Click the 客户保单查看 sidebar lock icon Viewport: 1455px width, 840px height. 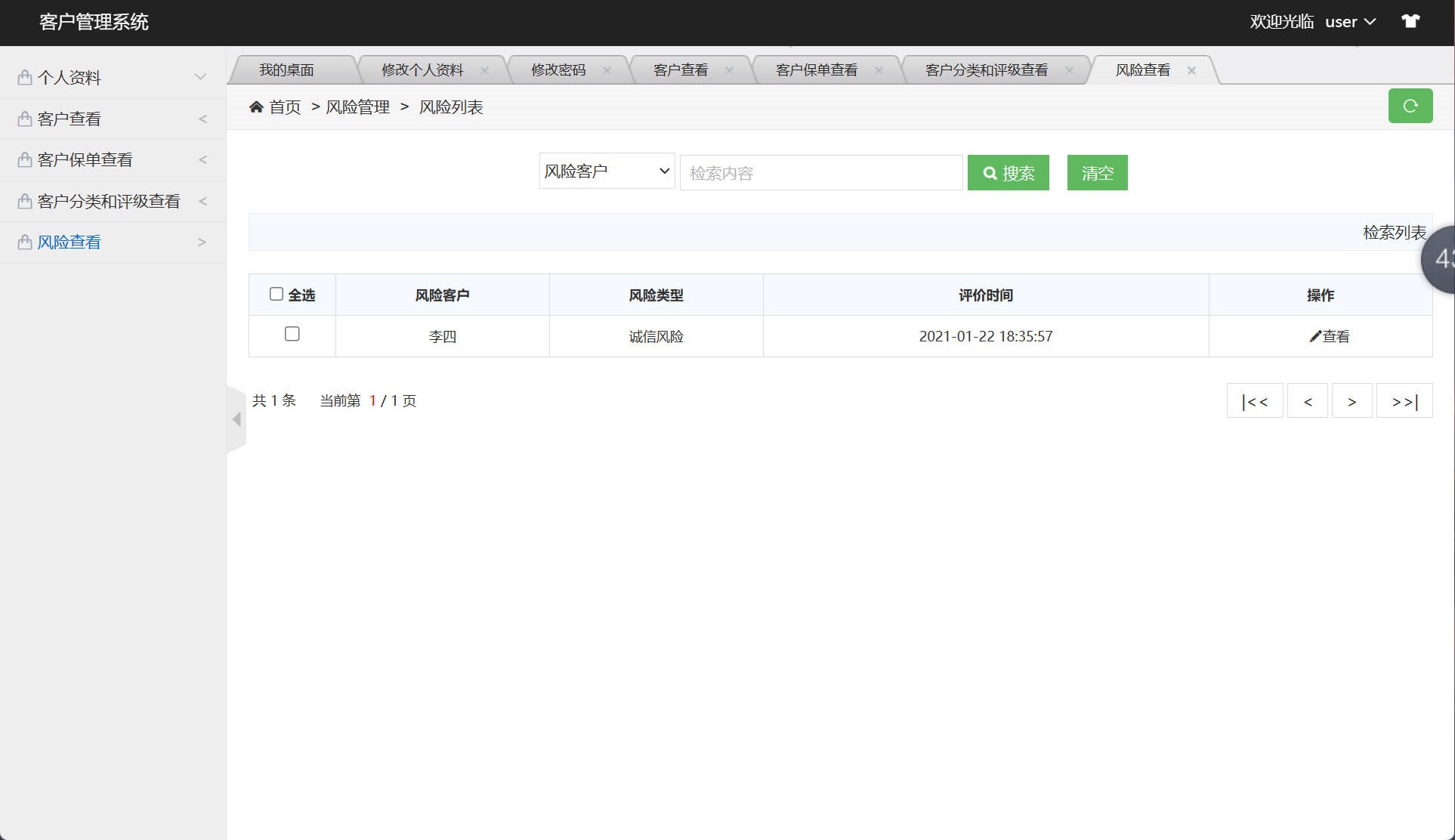24,159
